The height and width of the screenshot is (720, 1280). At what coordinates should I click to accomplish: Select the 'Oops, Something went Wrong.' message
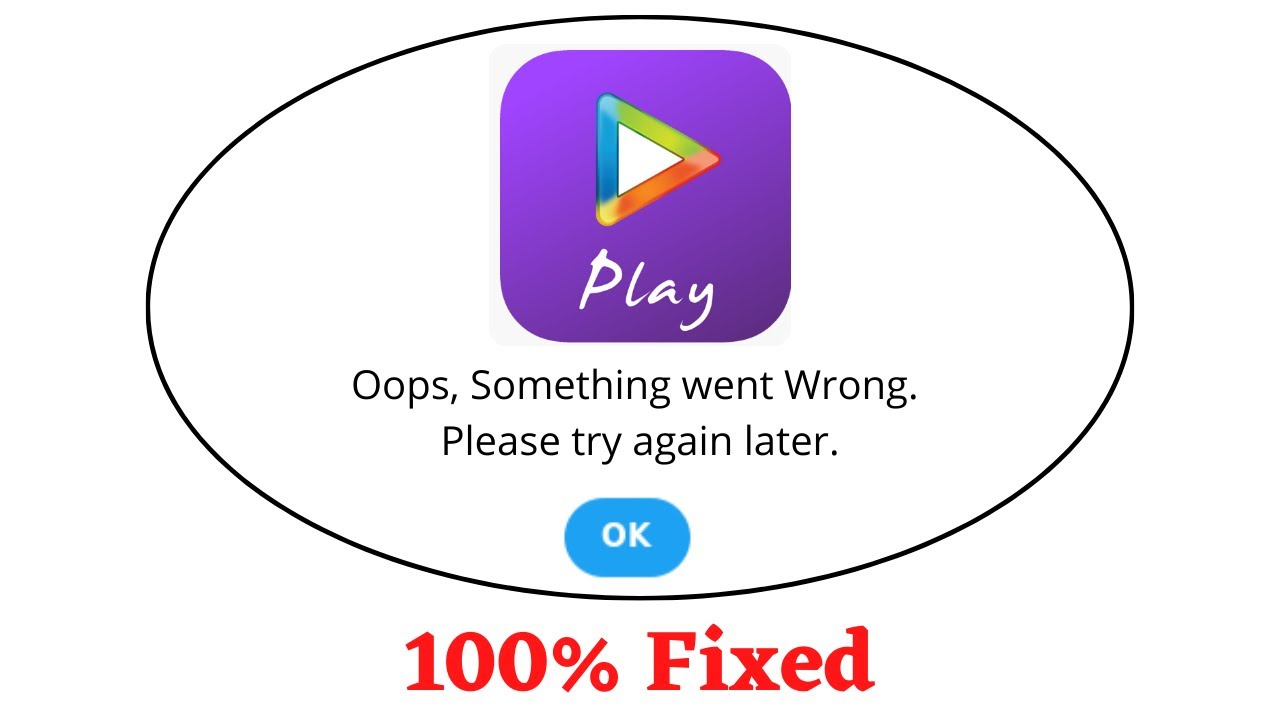635,387
